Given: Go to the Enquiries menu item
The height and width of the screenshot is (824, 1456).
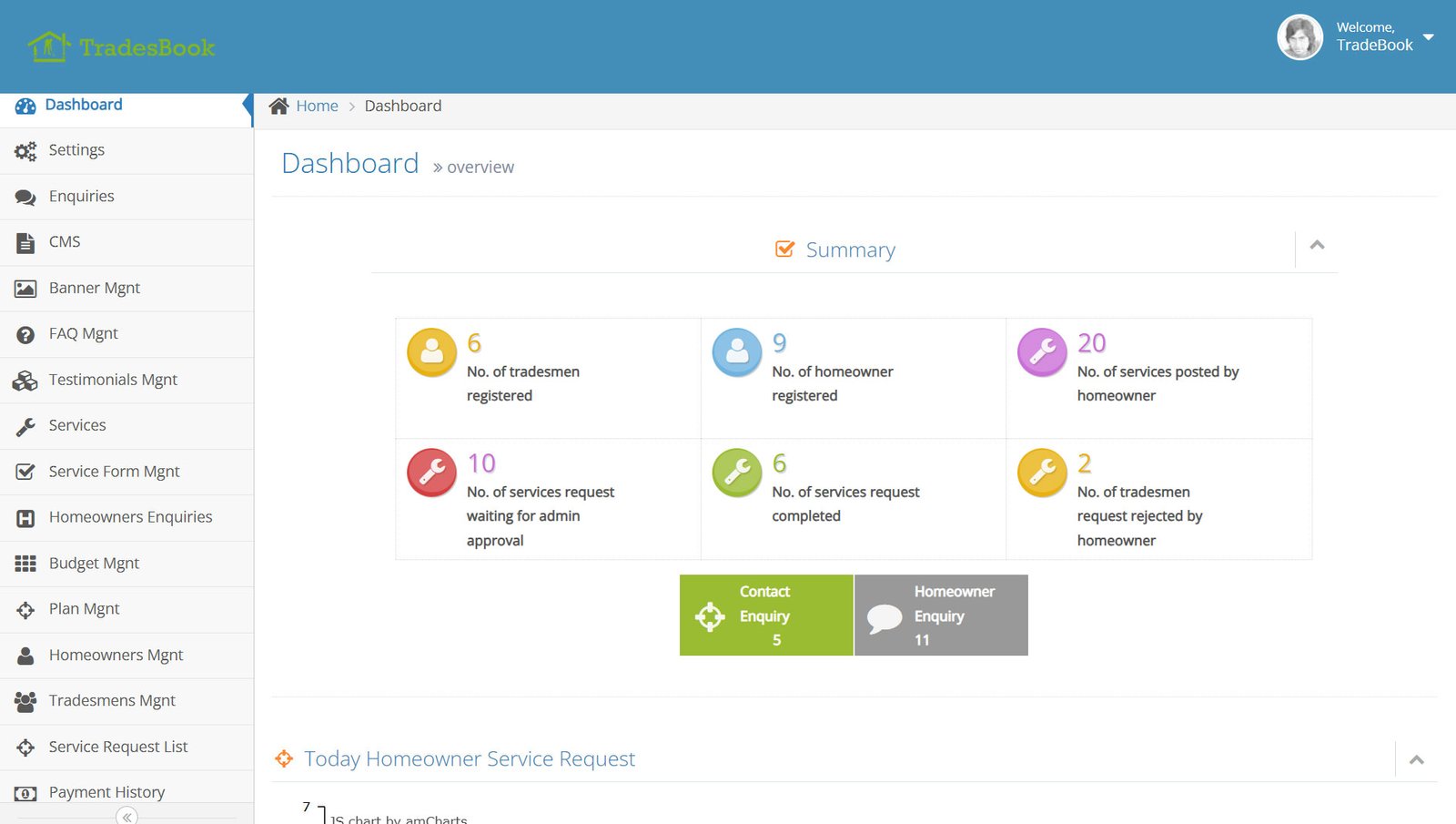Looking at the screenshot, I should 126,197.
